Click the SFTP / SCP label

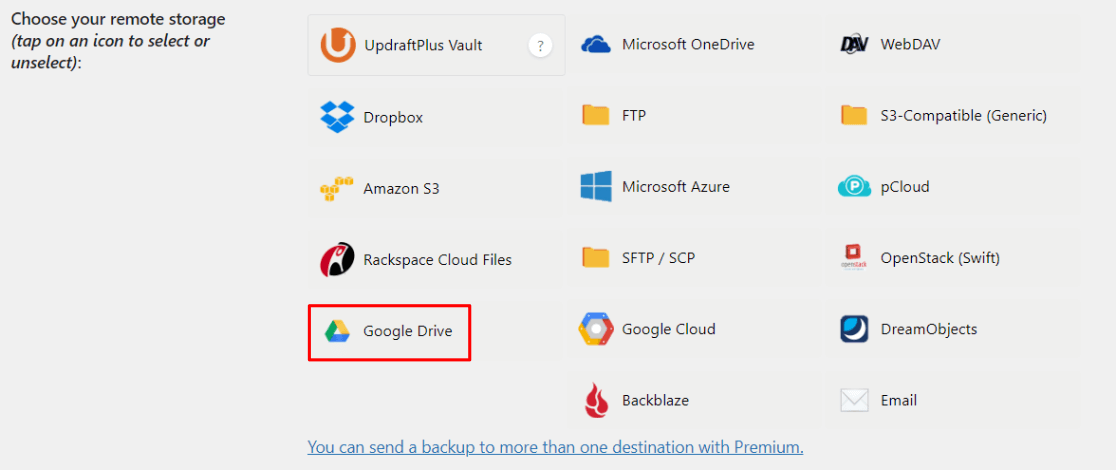(658, 258)
